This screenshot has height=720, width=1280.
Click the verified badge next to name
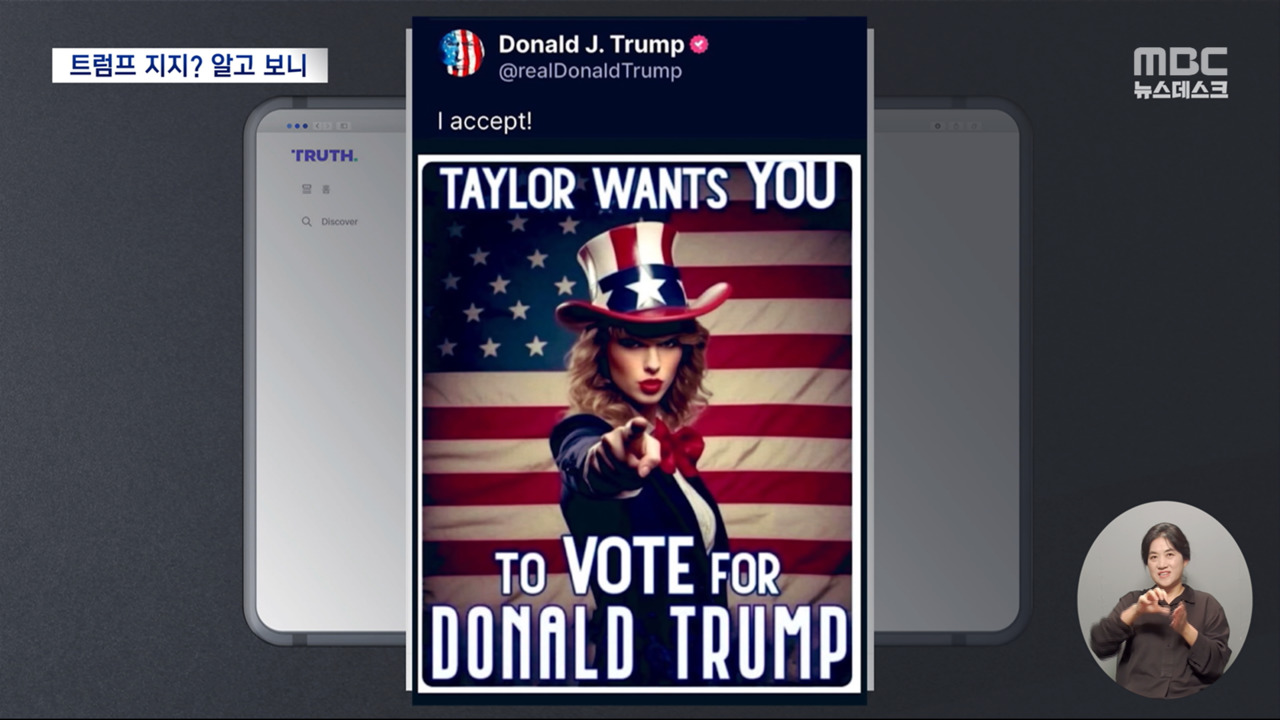(699, 44)
